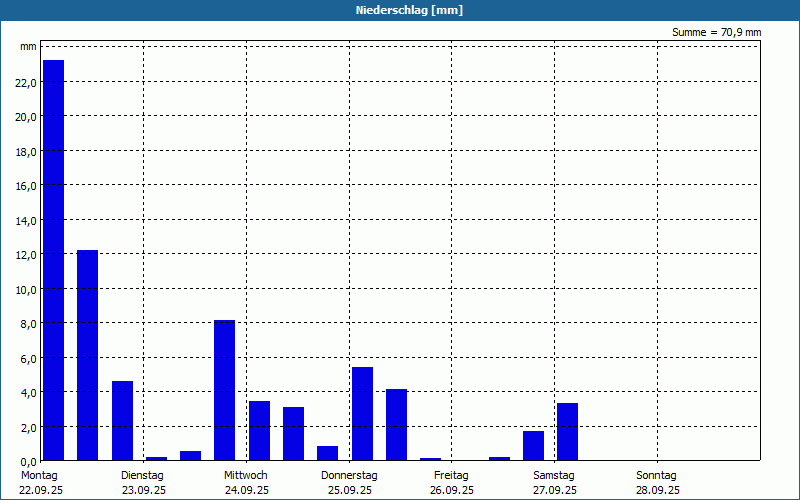Click the date 27.09.25

555,490
